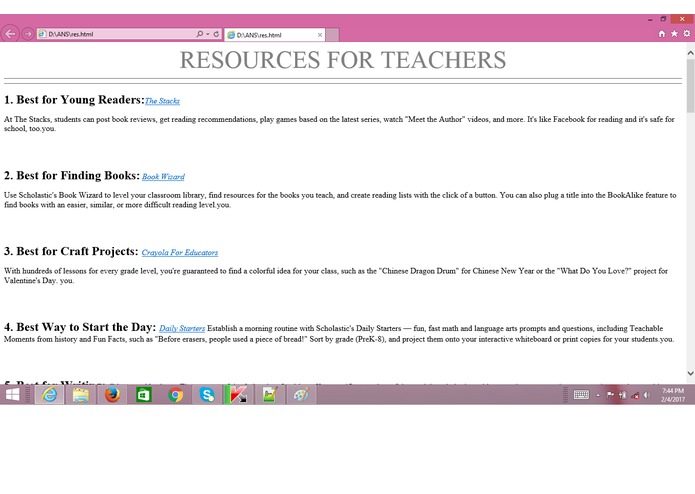
Task: Click the Action Center flag tray icon
Action: 610,395
